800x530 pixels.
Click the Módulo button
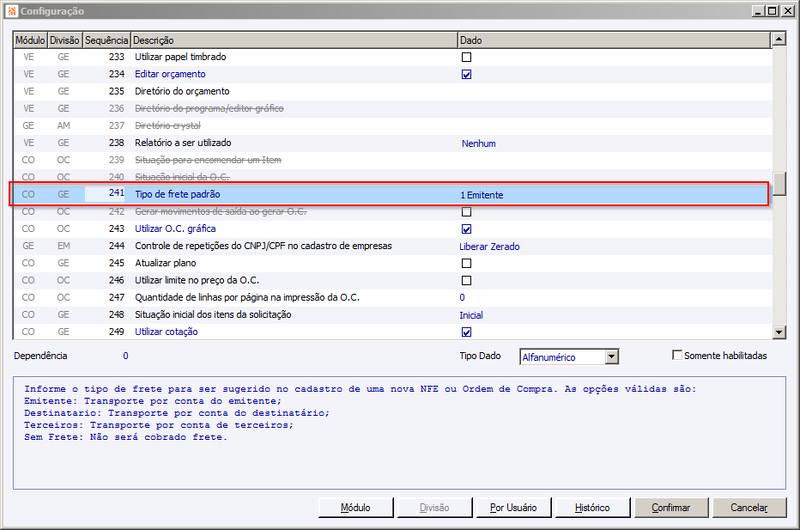[356, 508]
